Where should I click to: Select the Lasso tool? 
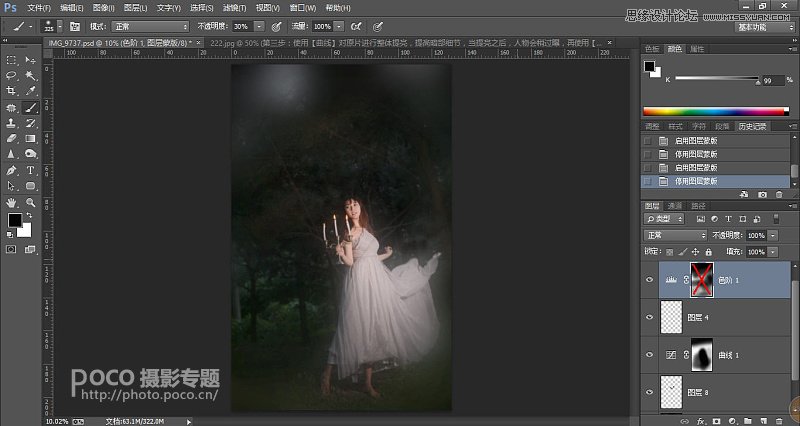point(11,76)
